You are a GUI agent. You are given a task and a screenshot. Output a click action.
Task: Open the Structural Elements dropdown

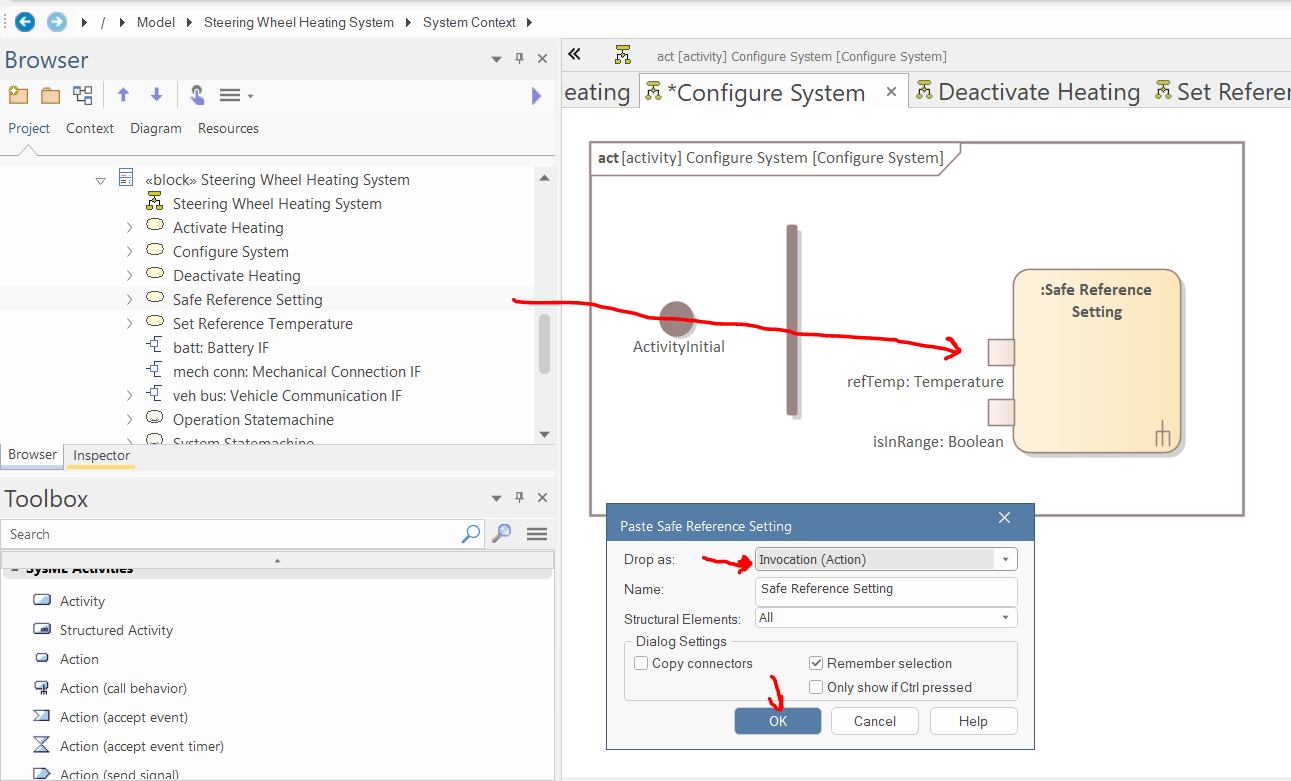tap(1005, 618)
